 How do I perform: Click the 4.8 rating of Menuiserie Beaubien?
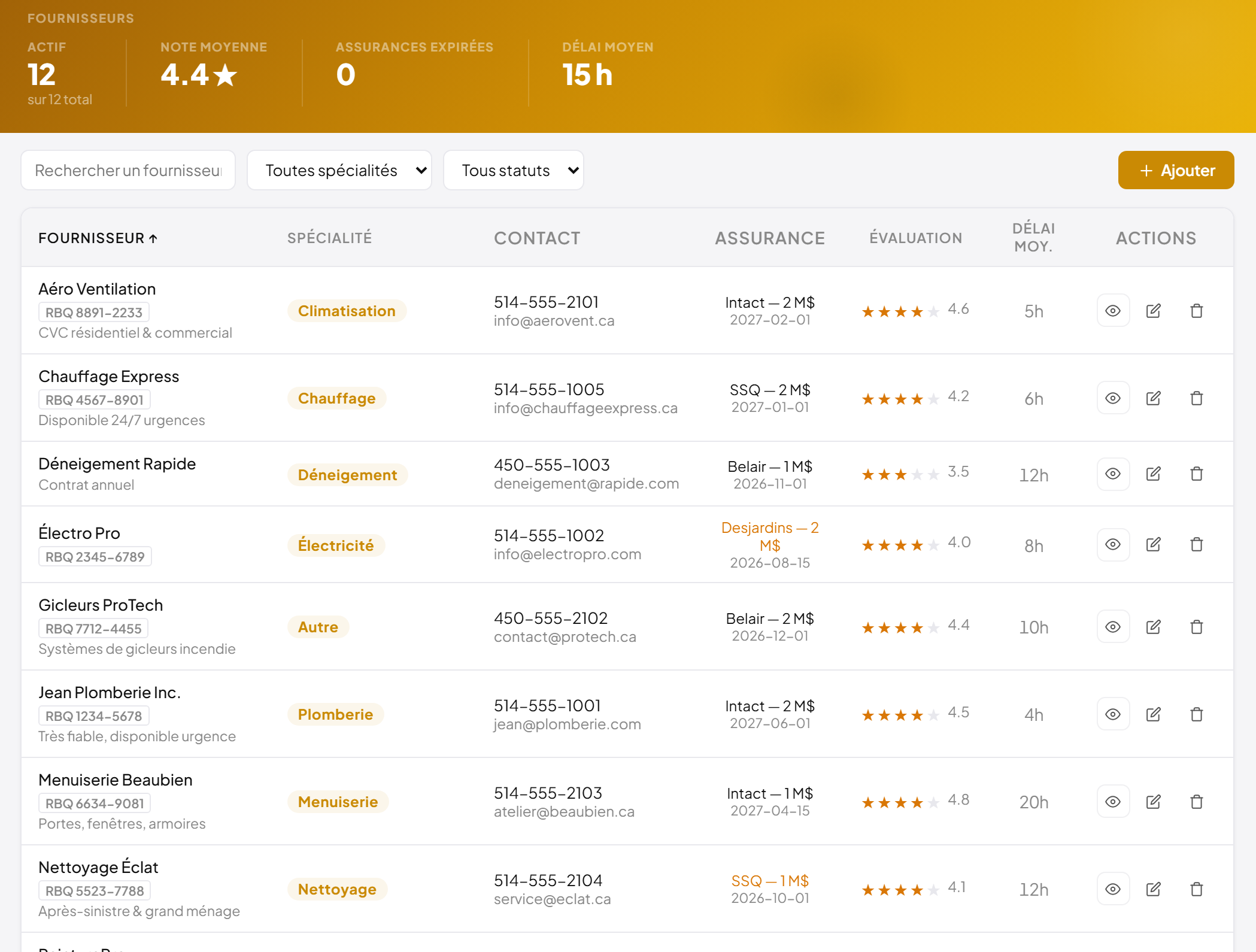[x=958, y=800]
